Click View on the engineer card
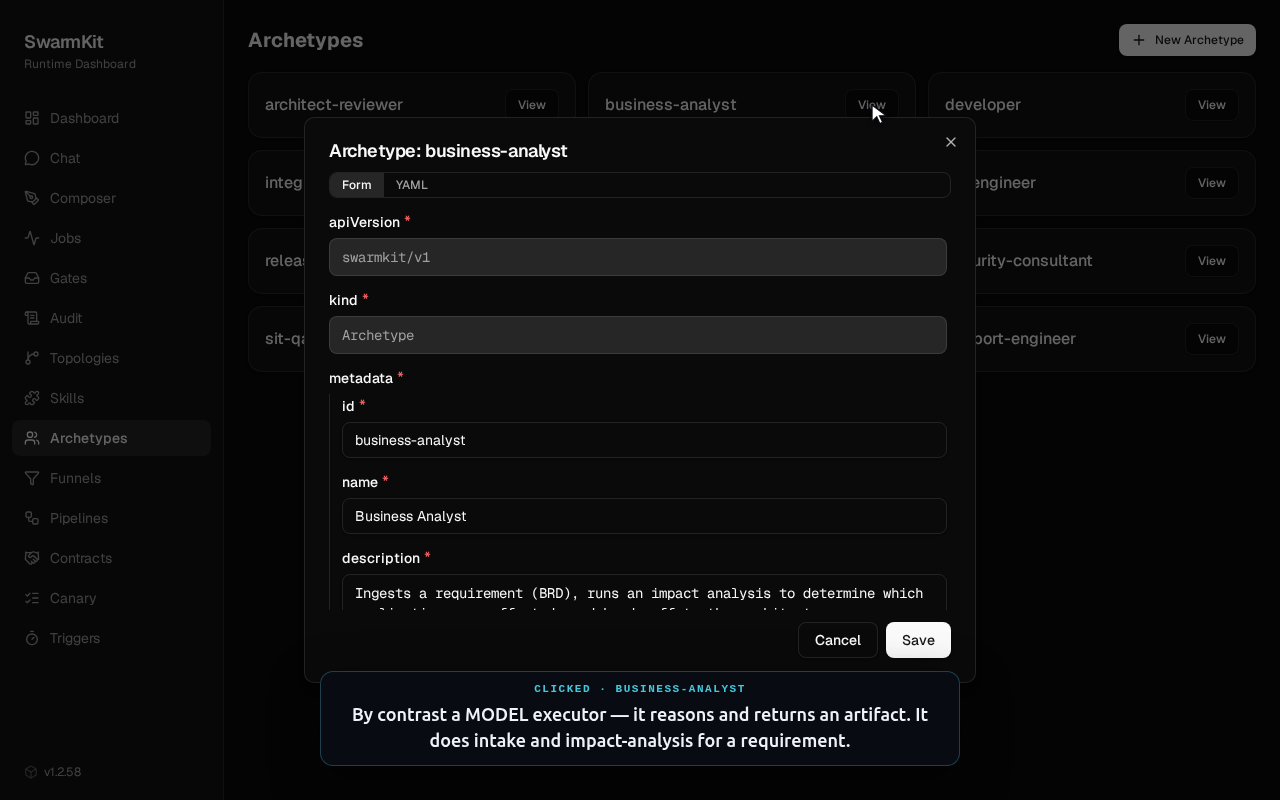This screenshot has width=1280, height=800. point(1211,183)
